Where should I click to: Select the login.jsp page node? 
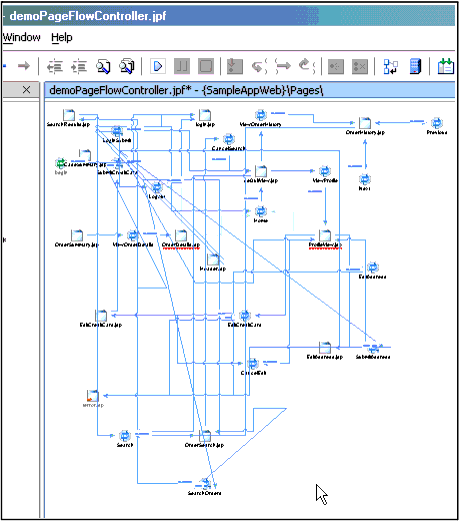[x=205, y=115]
